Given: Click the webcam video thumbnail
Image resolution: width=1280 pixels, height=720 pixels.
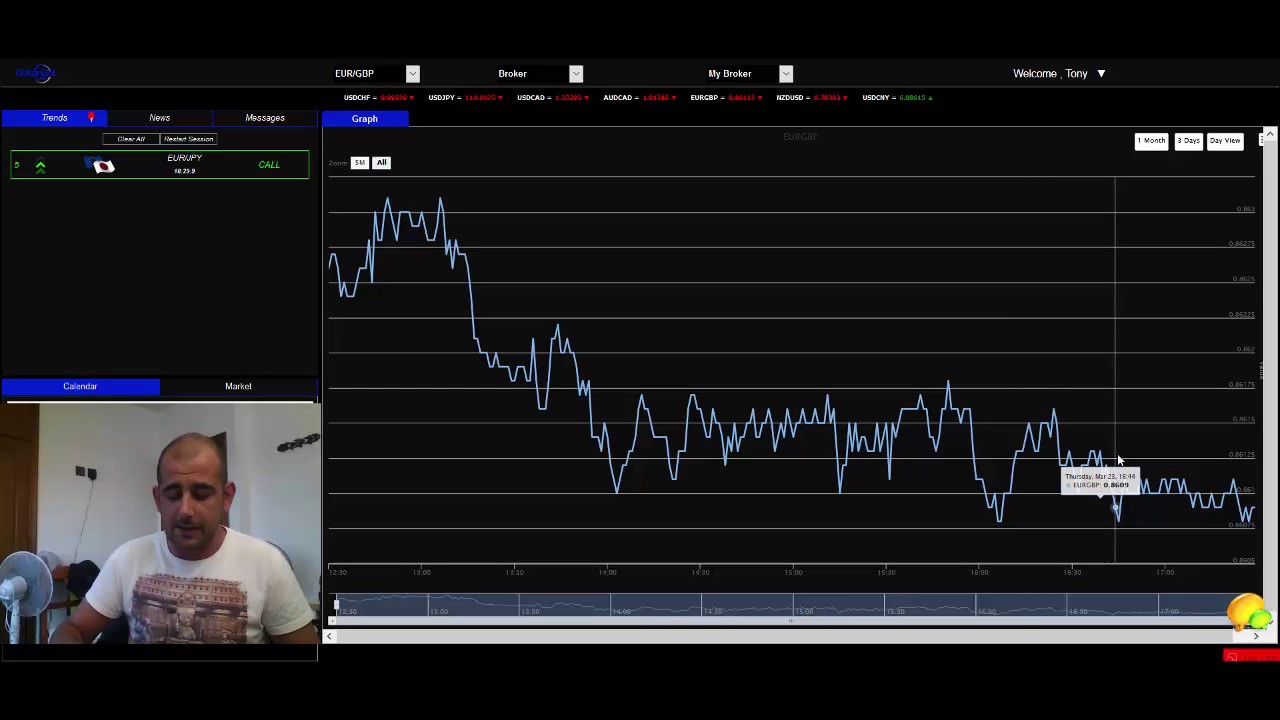Looking at the screenshot, I should tap(160, 523).
